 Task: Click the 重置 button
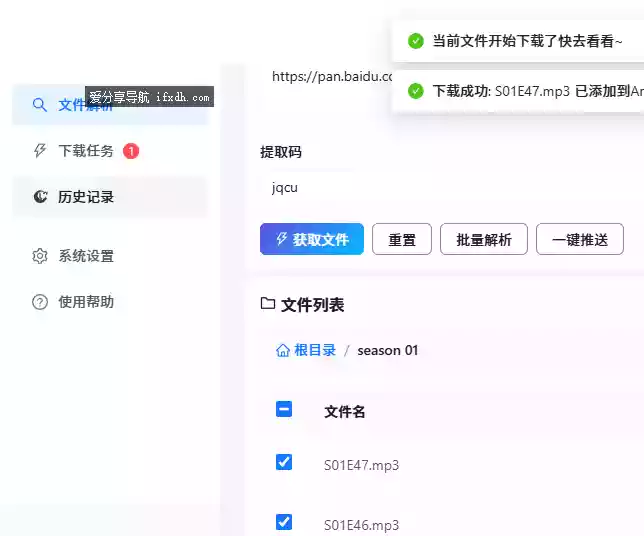[402, 239]
